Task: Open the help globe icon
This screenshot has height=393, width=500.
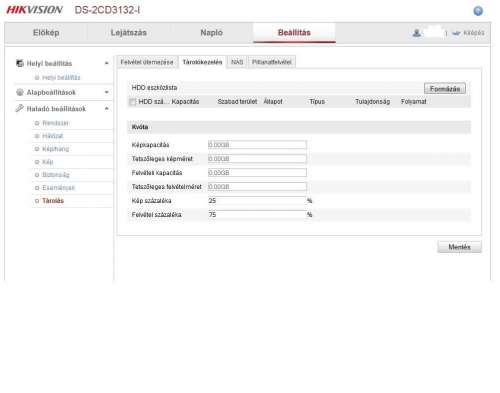Action: [x=478, y=11]
